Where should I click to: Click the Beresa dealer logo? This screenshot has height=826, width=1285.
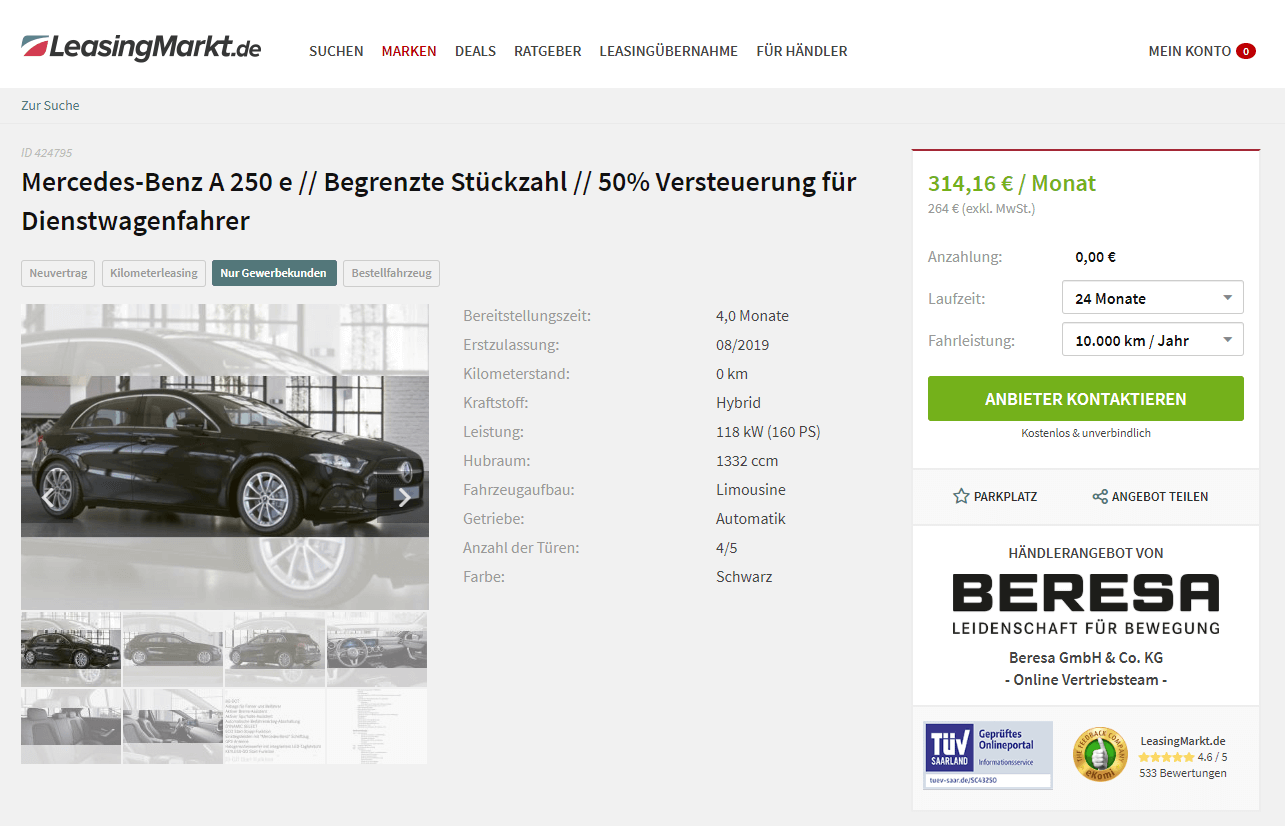pos(1086,604)
